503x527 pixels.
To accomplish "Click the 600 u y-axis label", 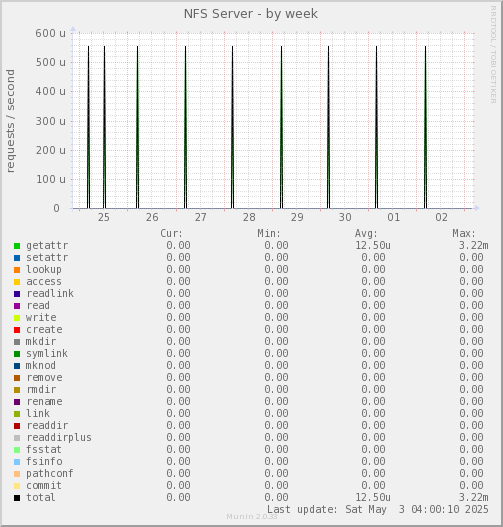I will pos(51,33).
